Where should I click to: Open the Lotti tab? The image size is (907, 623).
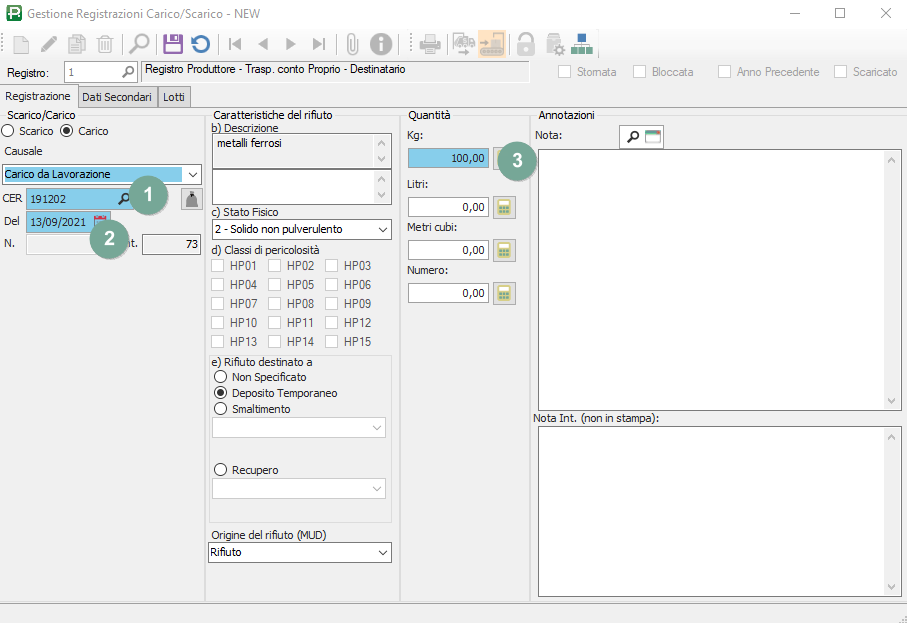[174, 97]
